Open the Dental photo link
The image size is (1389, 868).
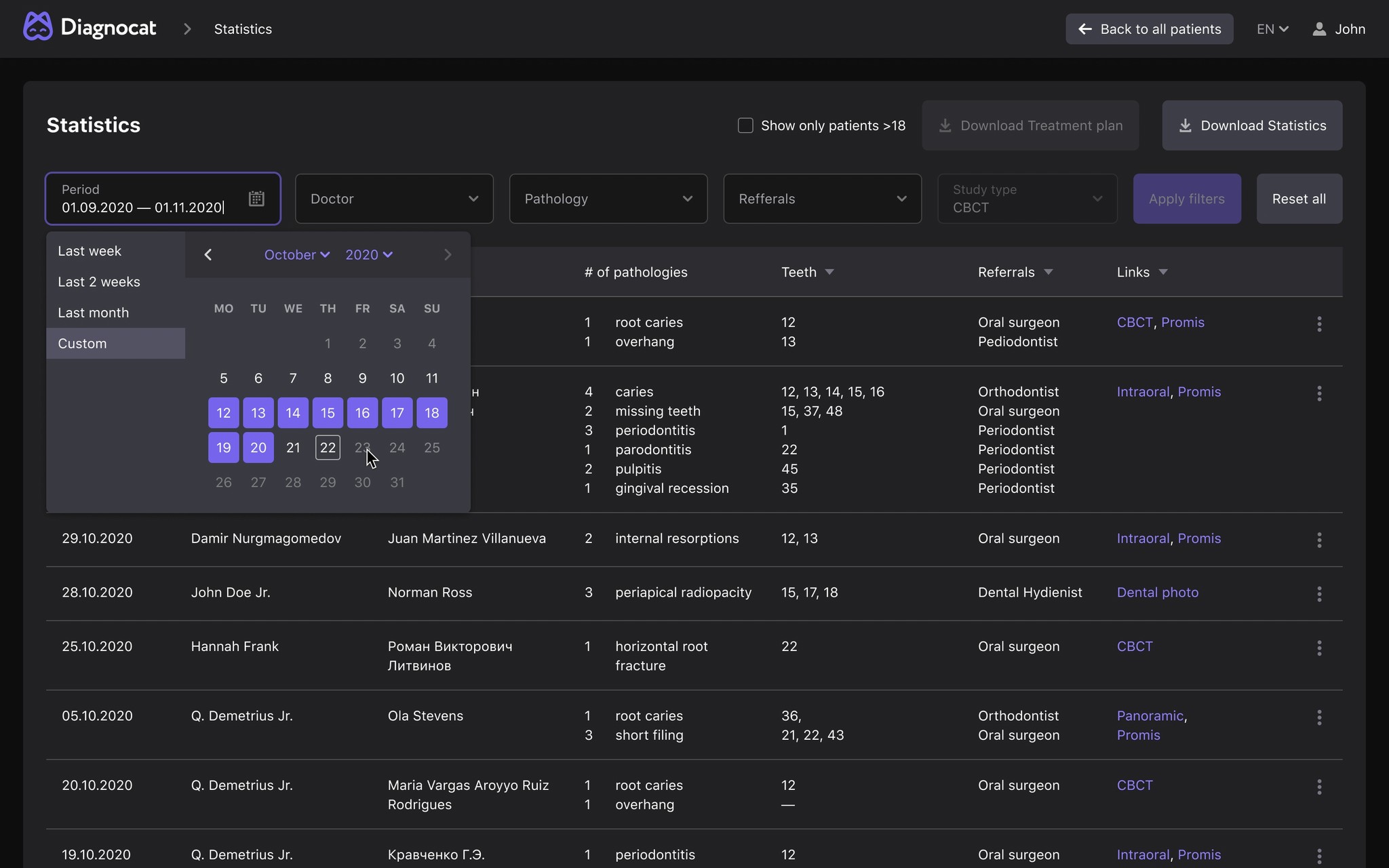point(1157,593)
